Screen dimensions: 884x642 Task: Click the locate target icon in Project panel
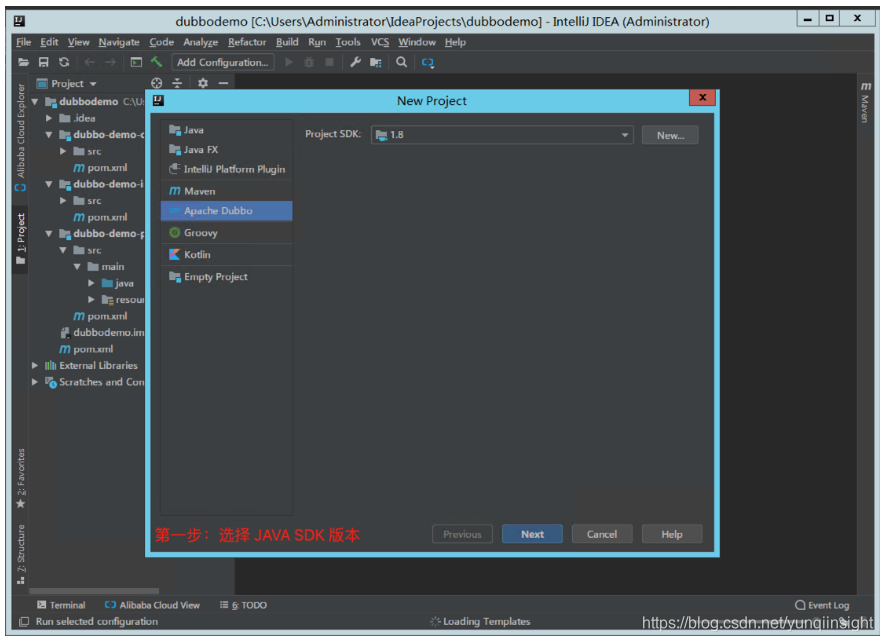pos(157,83)
